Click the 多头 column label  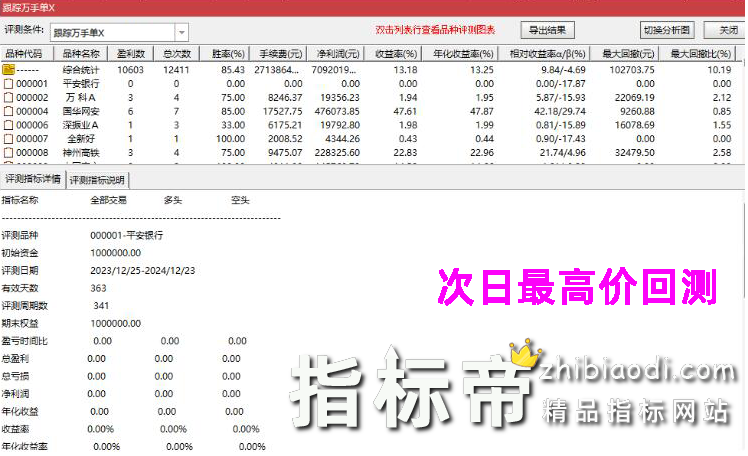pos(173,200)
